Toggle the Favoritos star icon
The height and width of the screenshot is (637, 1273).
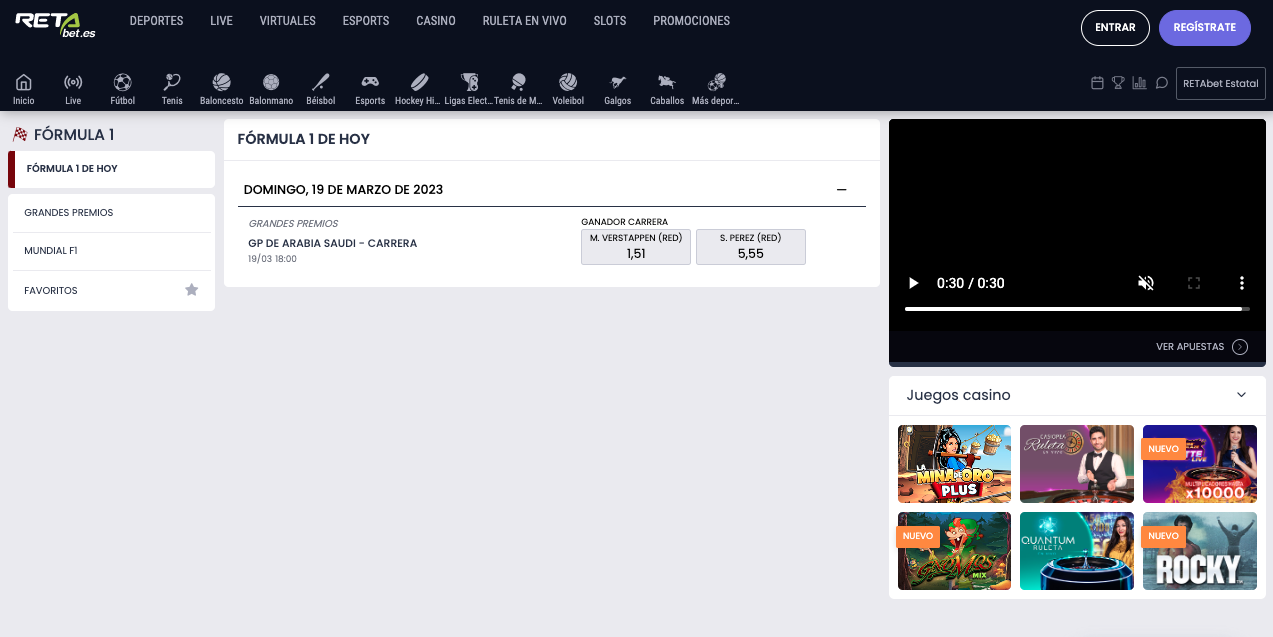pyautogui.click(x=192, y=290)
